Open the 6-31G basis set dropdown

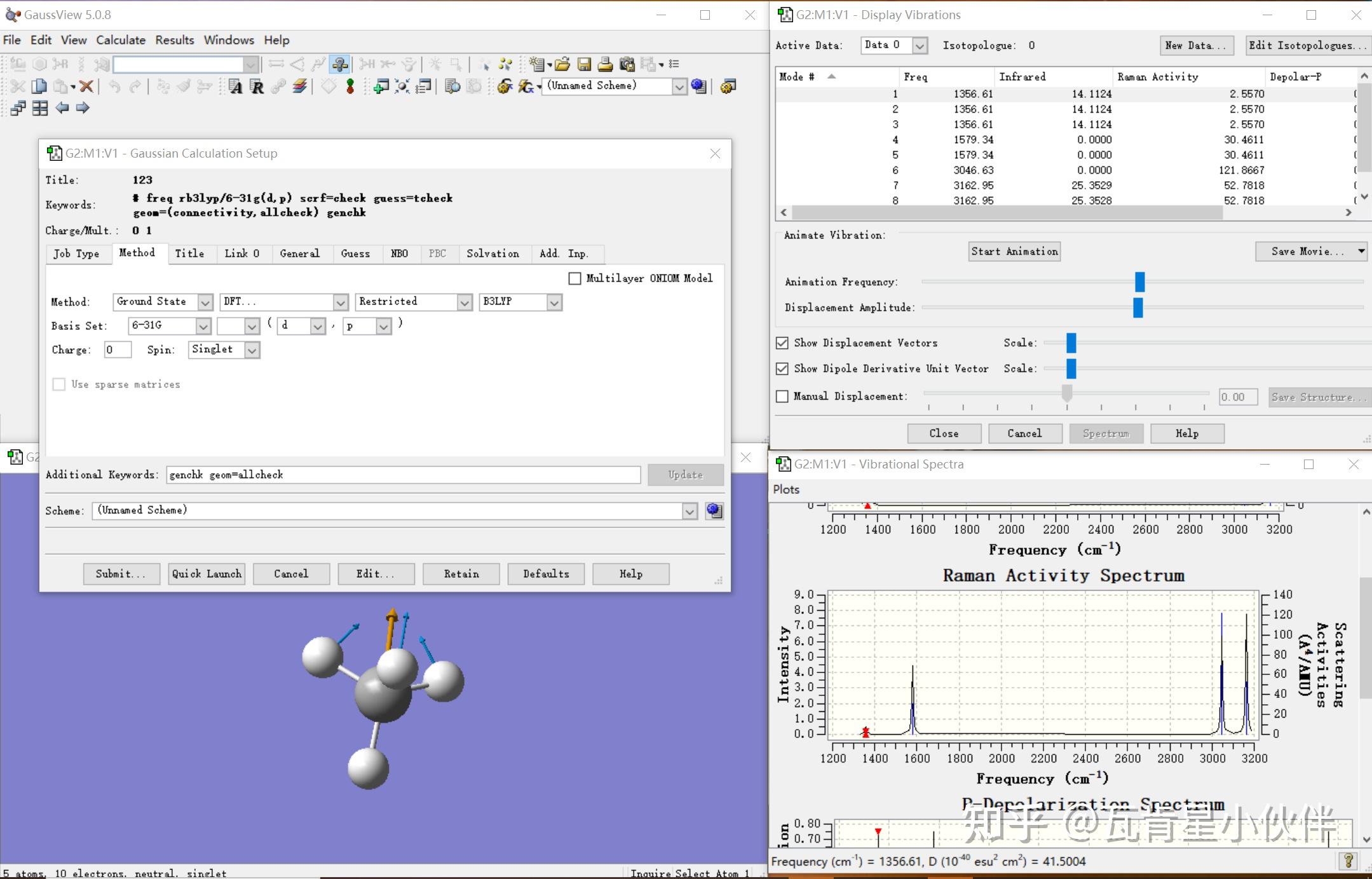203,327
